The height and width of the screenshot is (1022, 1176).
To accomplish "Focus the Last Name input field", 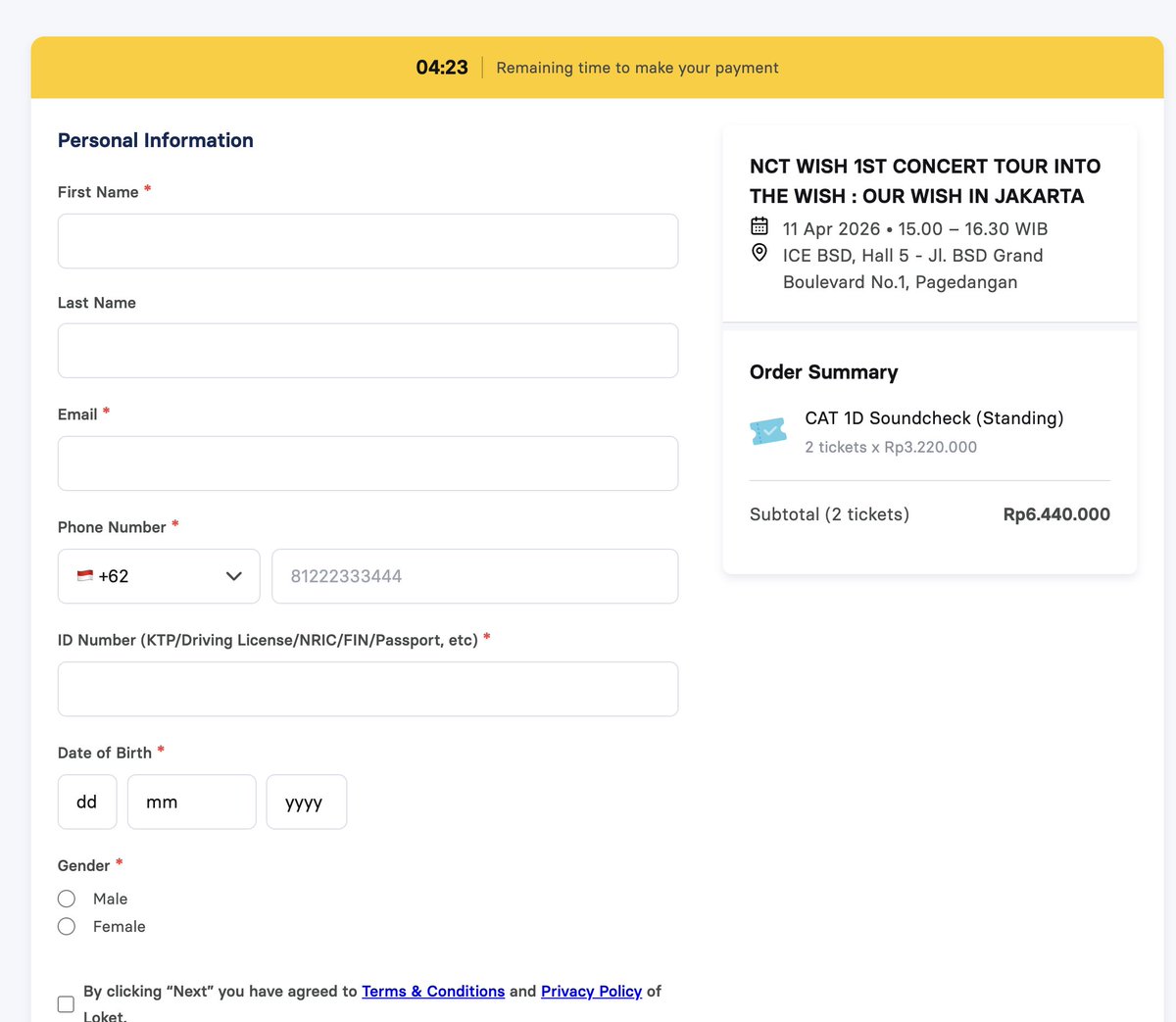I will click(x=367, y=351).
